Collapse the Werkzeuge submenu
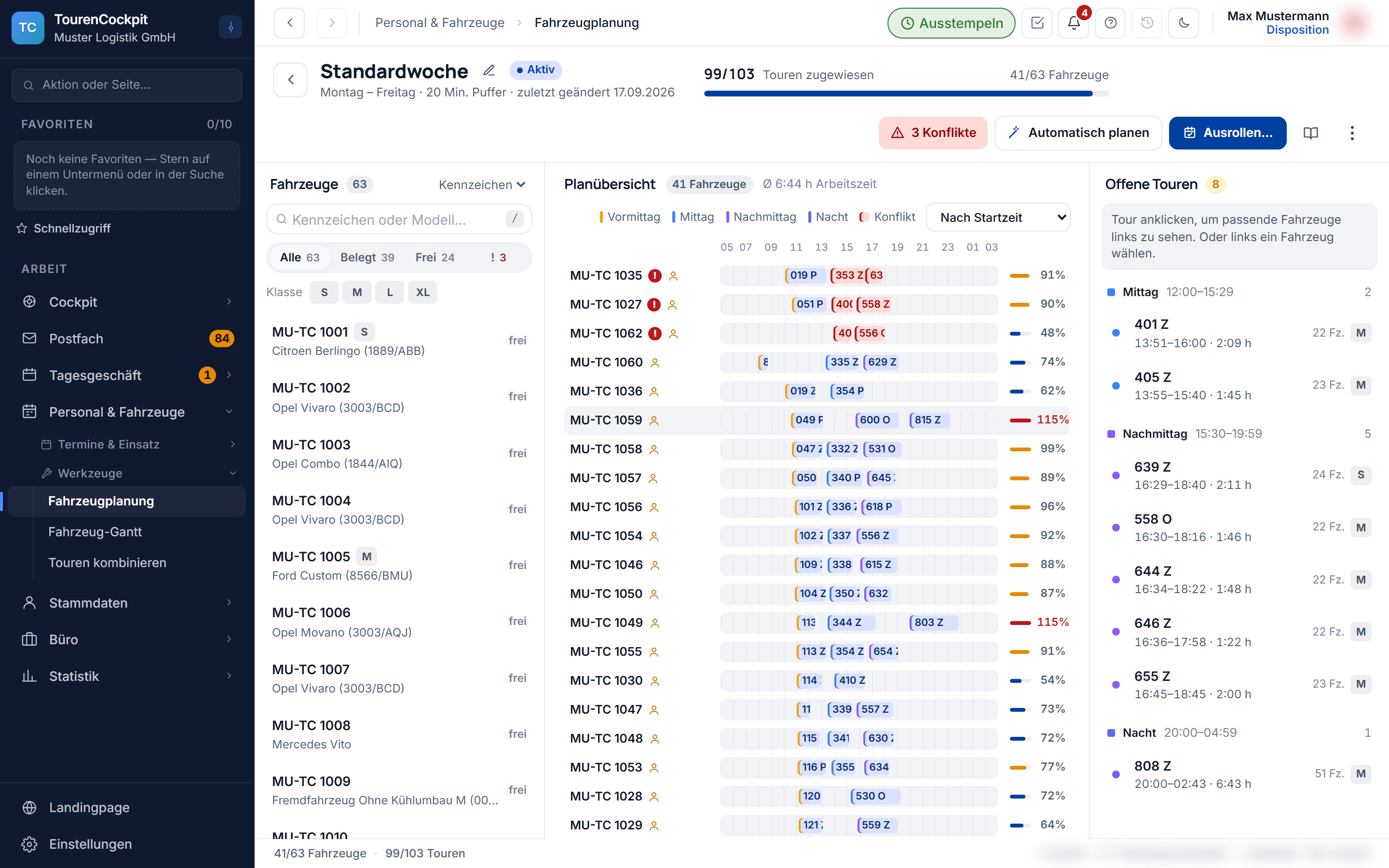 click(139, 473)
